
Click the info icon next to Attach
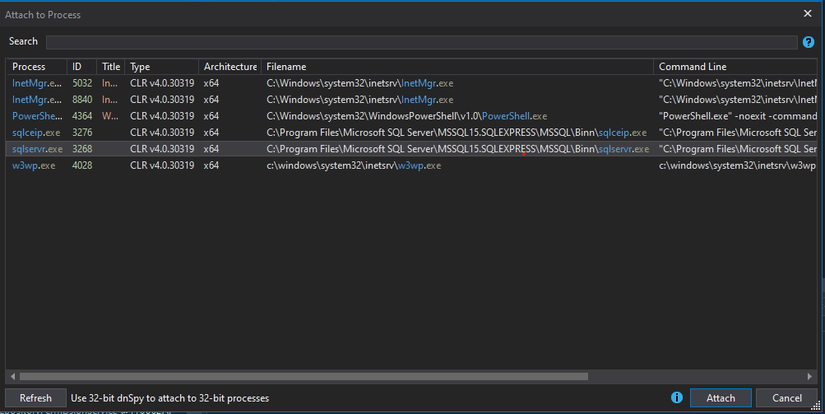tap(677, 398)
